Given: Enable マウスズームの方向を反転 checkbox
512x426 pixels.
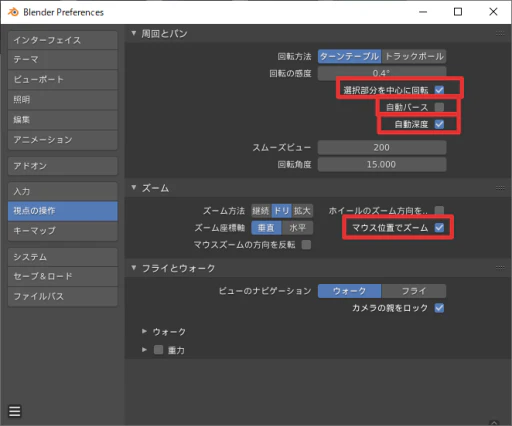Looking at the screenshot, I should (306, 245).
